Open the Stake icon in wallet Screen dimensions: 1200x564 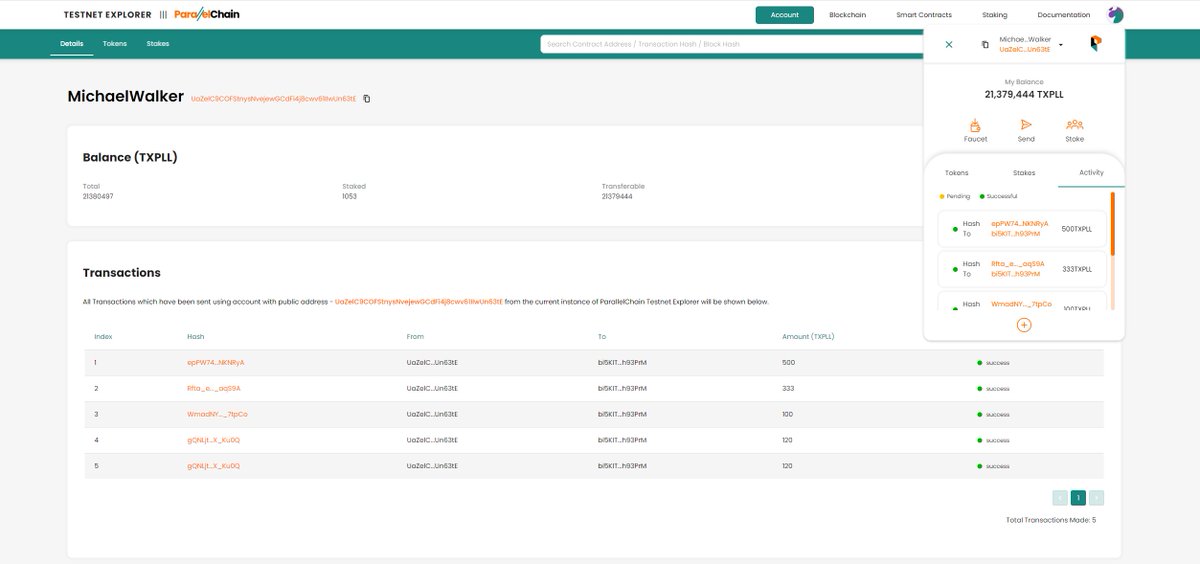coord(1074,125)
